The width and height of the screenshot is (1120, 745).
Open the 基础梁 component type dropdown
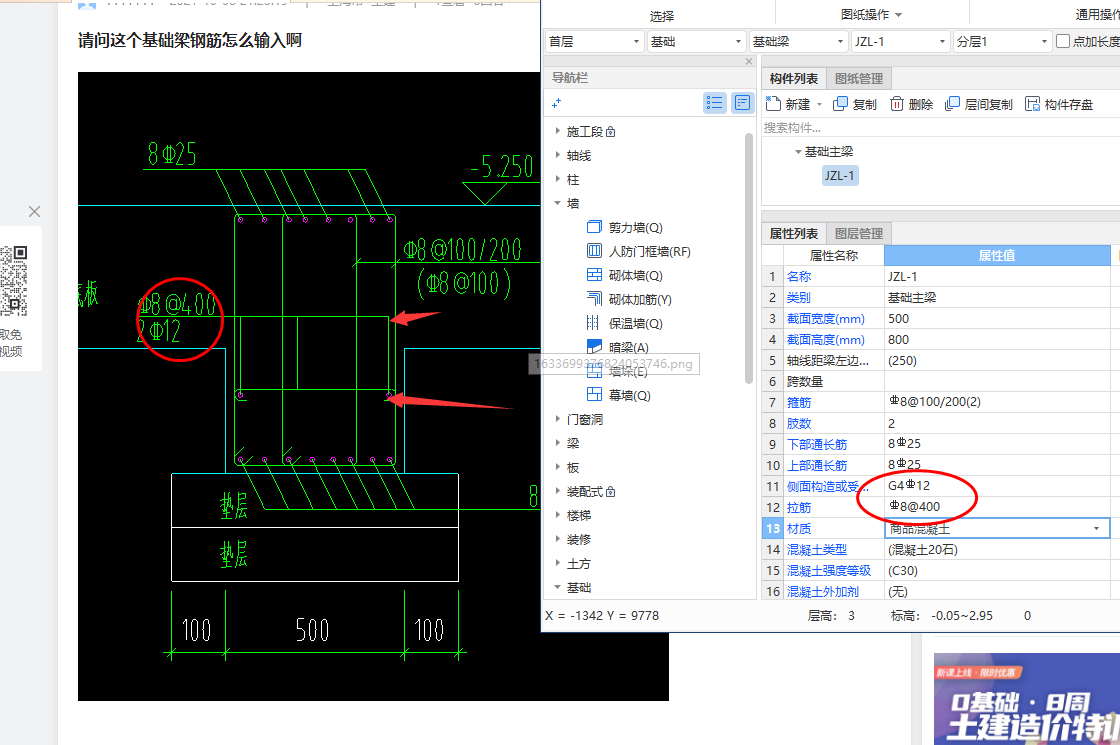tap(798, 41)
